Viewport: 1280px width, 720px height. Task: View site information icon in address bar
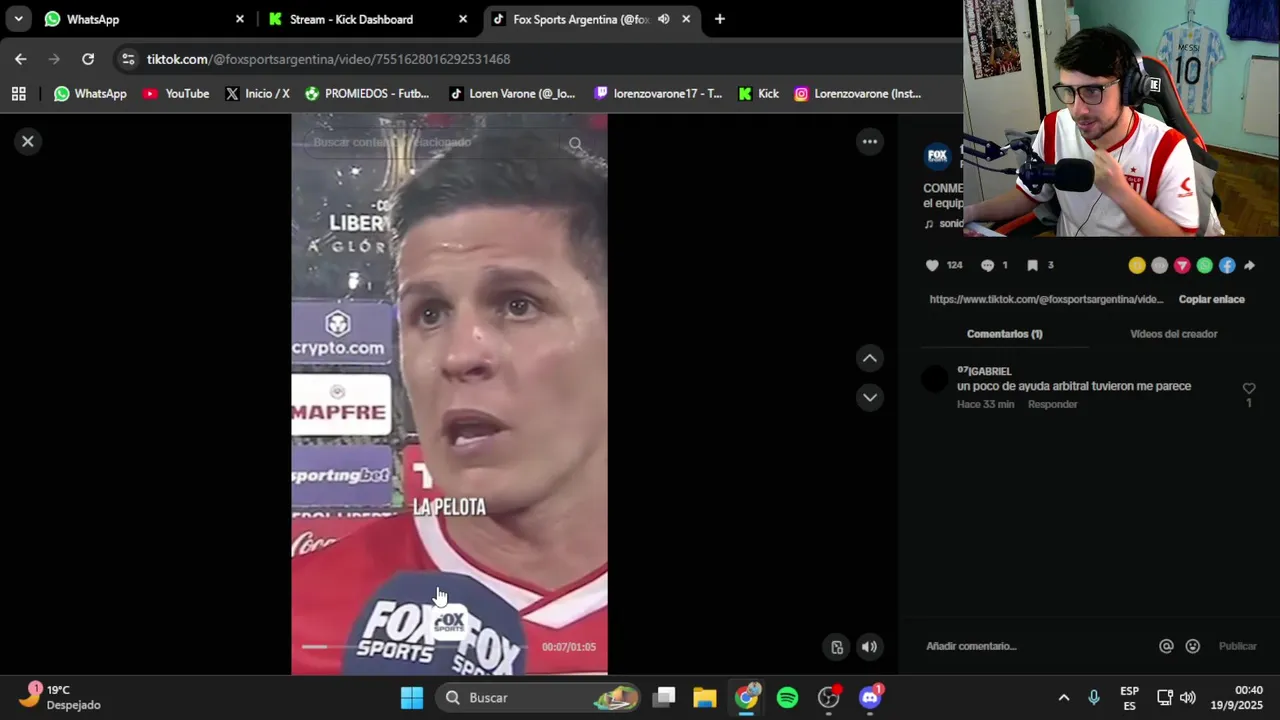128,59
